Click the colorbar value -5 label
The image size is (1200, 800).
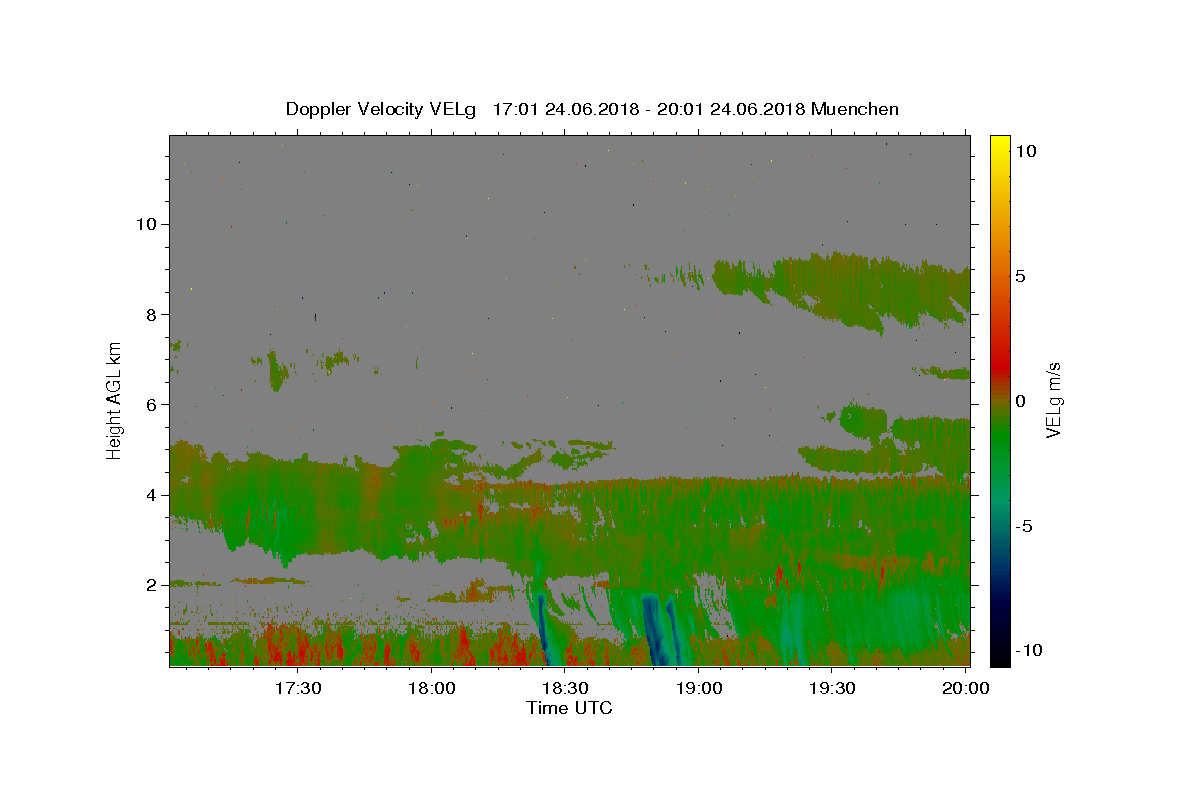[x=1024, y=526]
